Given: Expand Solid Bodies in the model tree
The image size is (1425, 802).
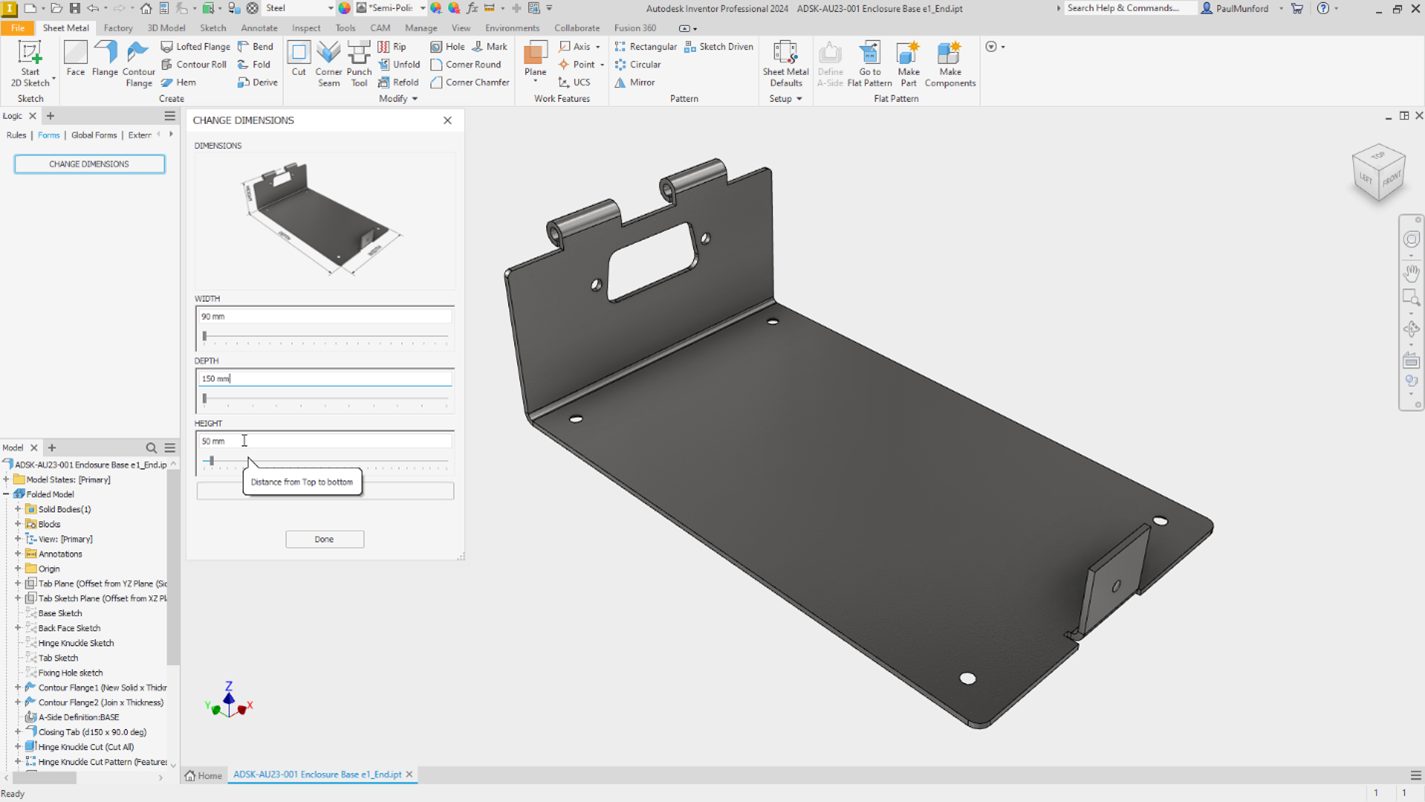Looking at the screenshot, I should coord(16,508).
